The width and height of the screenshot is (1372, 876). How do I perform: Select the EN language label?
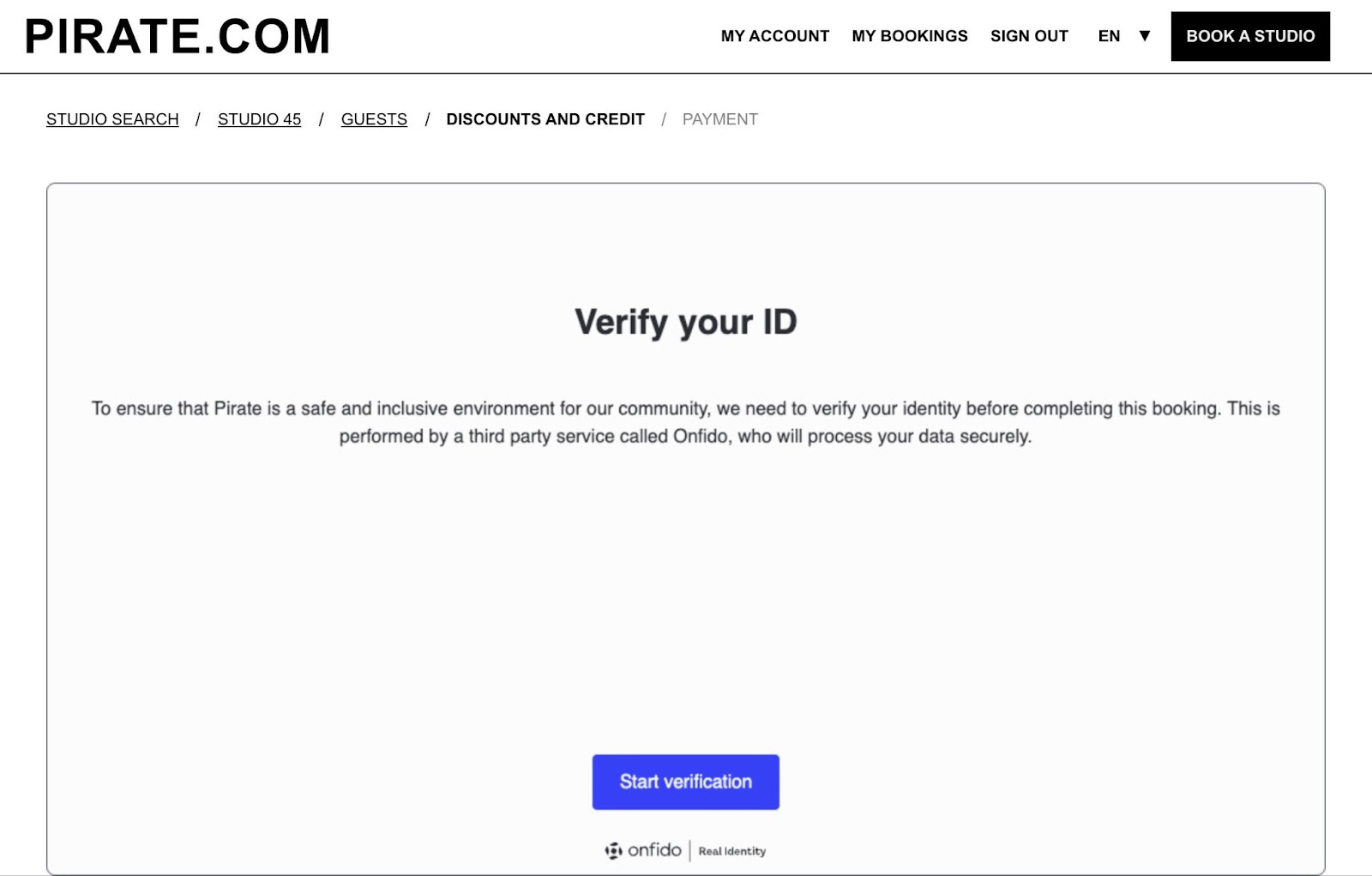pos(1109,36)
